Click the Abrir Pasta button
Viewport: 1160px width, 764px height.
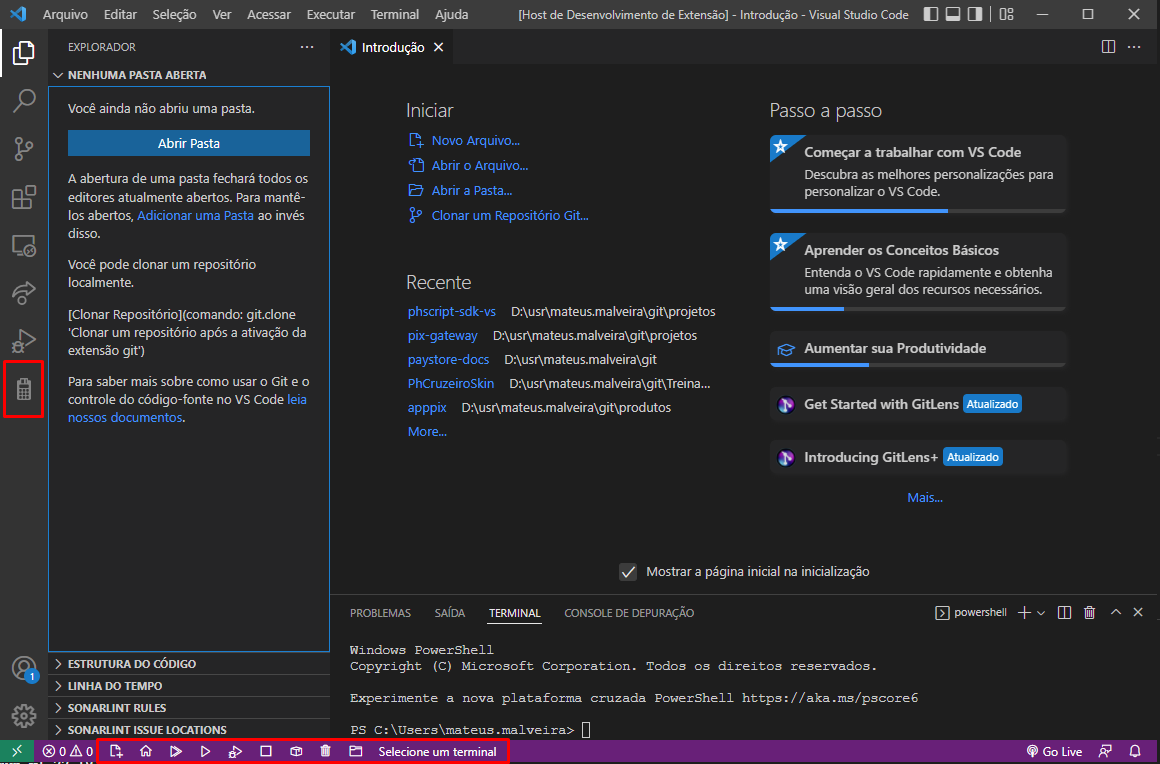tap(188, 143)
